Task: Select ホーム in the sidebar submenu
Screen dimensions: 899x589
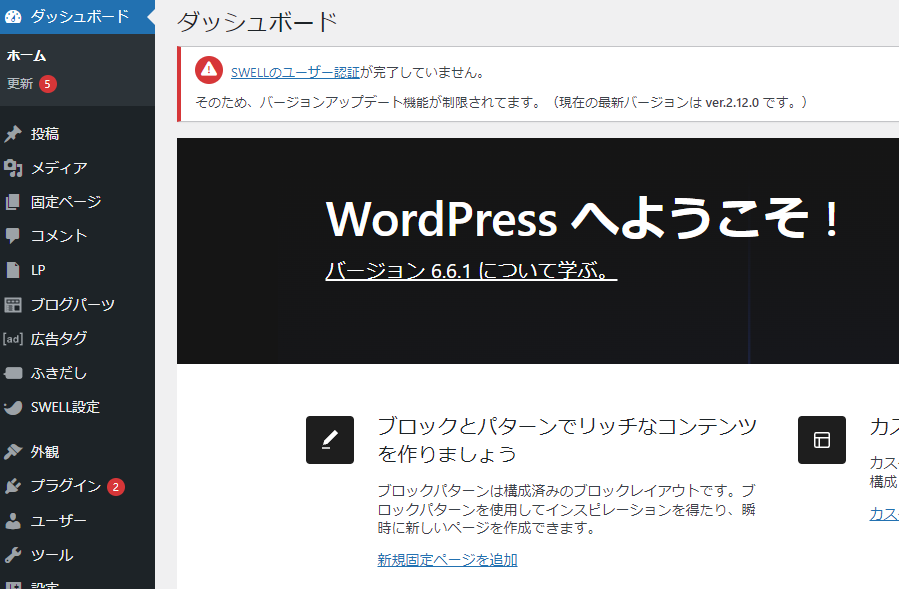Action: coord(26,56)
